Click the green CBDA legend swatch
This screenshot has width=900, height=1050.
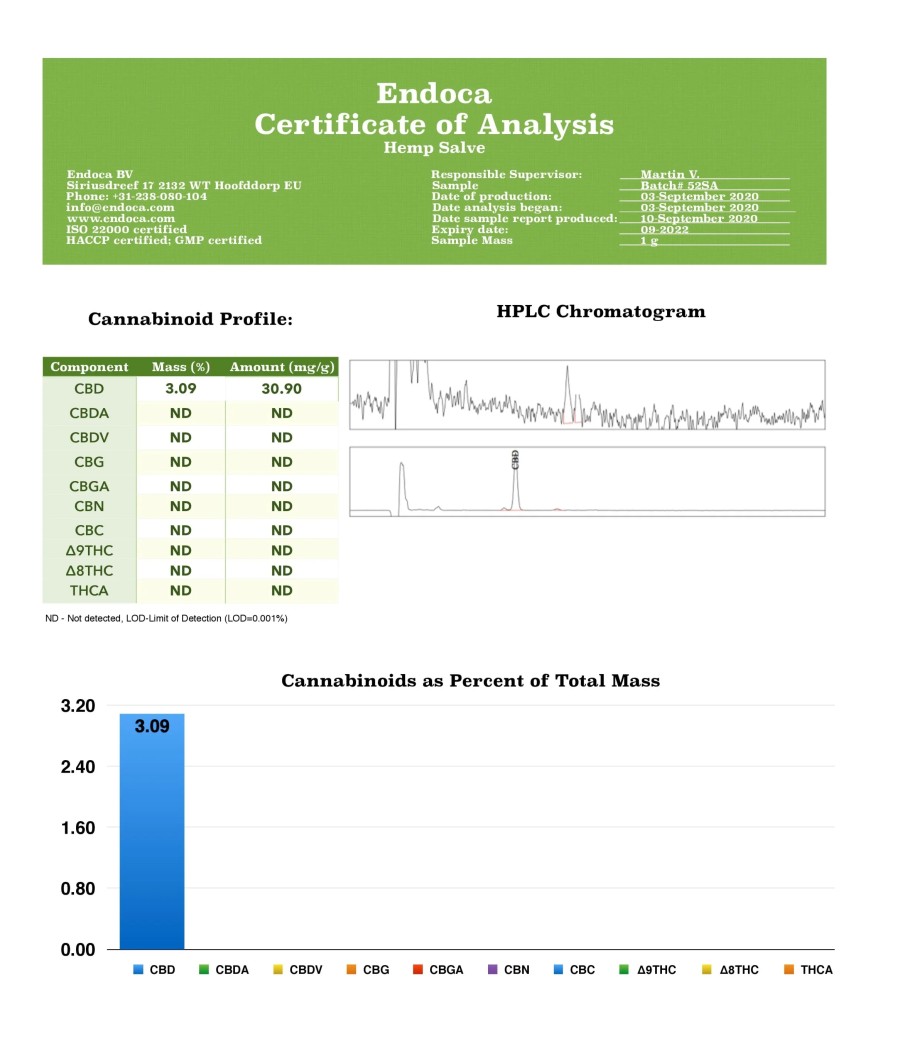click(x=204, y=970)
